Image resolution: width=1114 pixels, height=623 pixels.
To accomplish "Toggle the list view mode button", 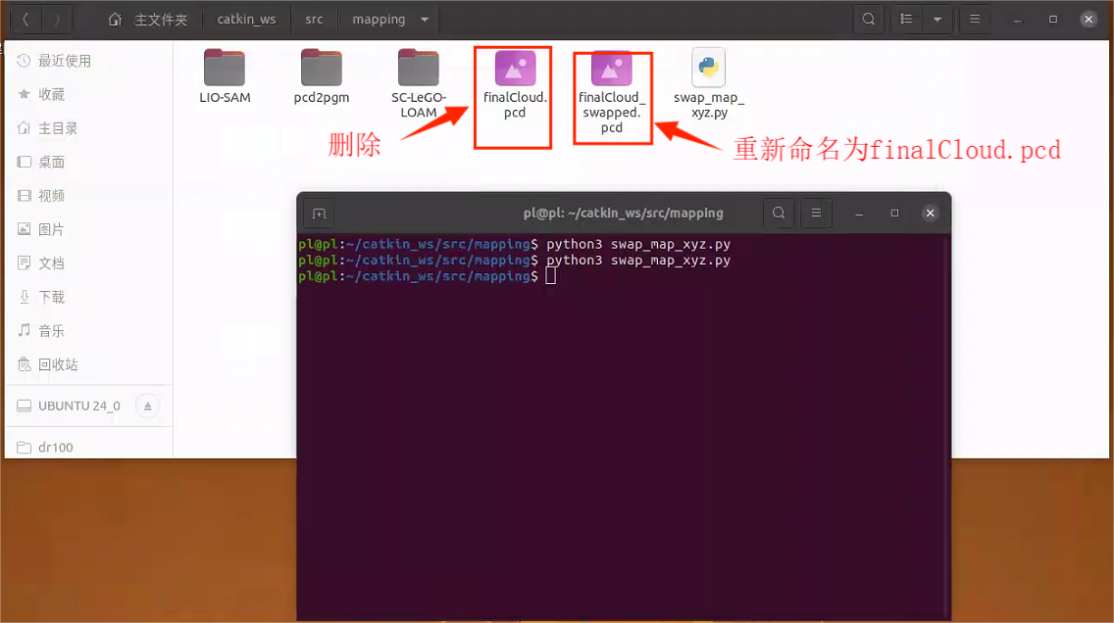I will tap(906, 19).
